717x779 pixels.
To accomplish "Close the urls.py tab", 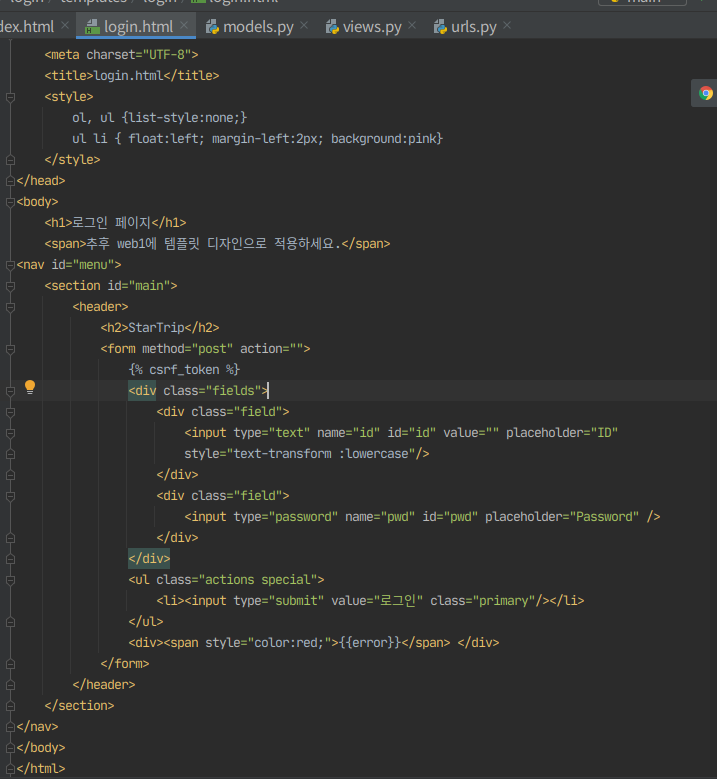I will click(507, 25).
